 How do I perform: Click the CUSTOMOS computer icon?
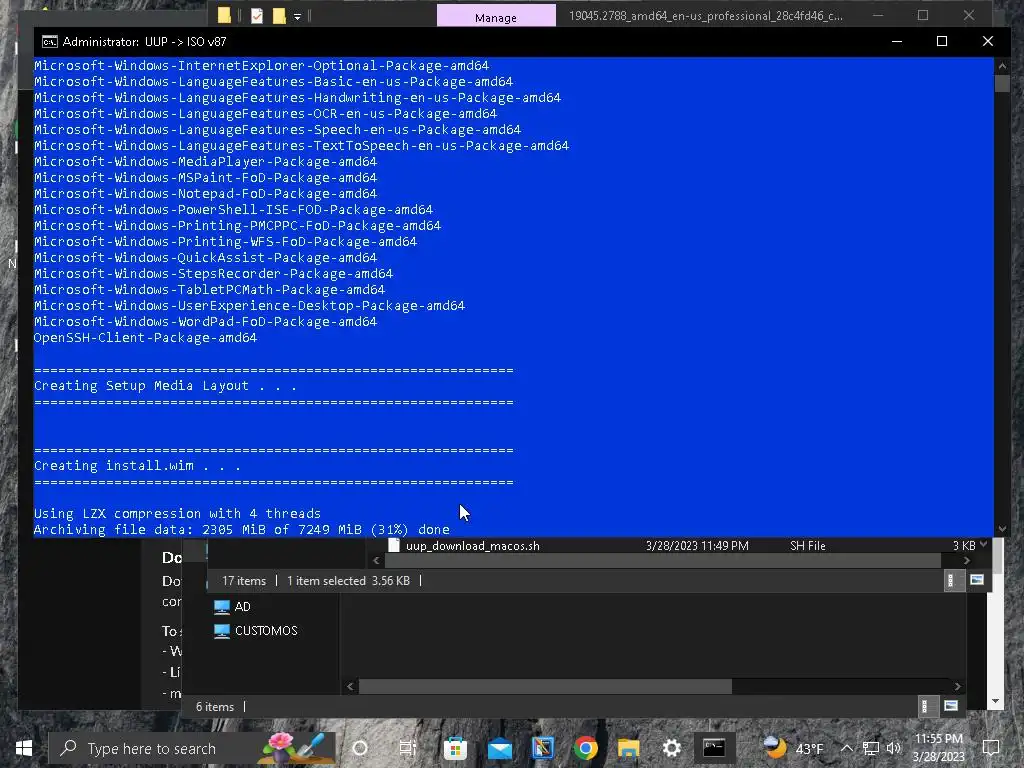tap(222, 631)
